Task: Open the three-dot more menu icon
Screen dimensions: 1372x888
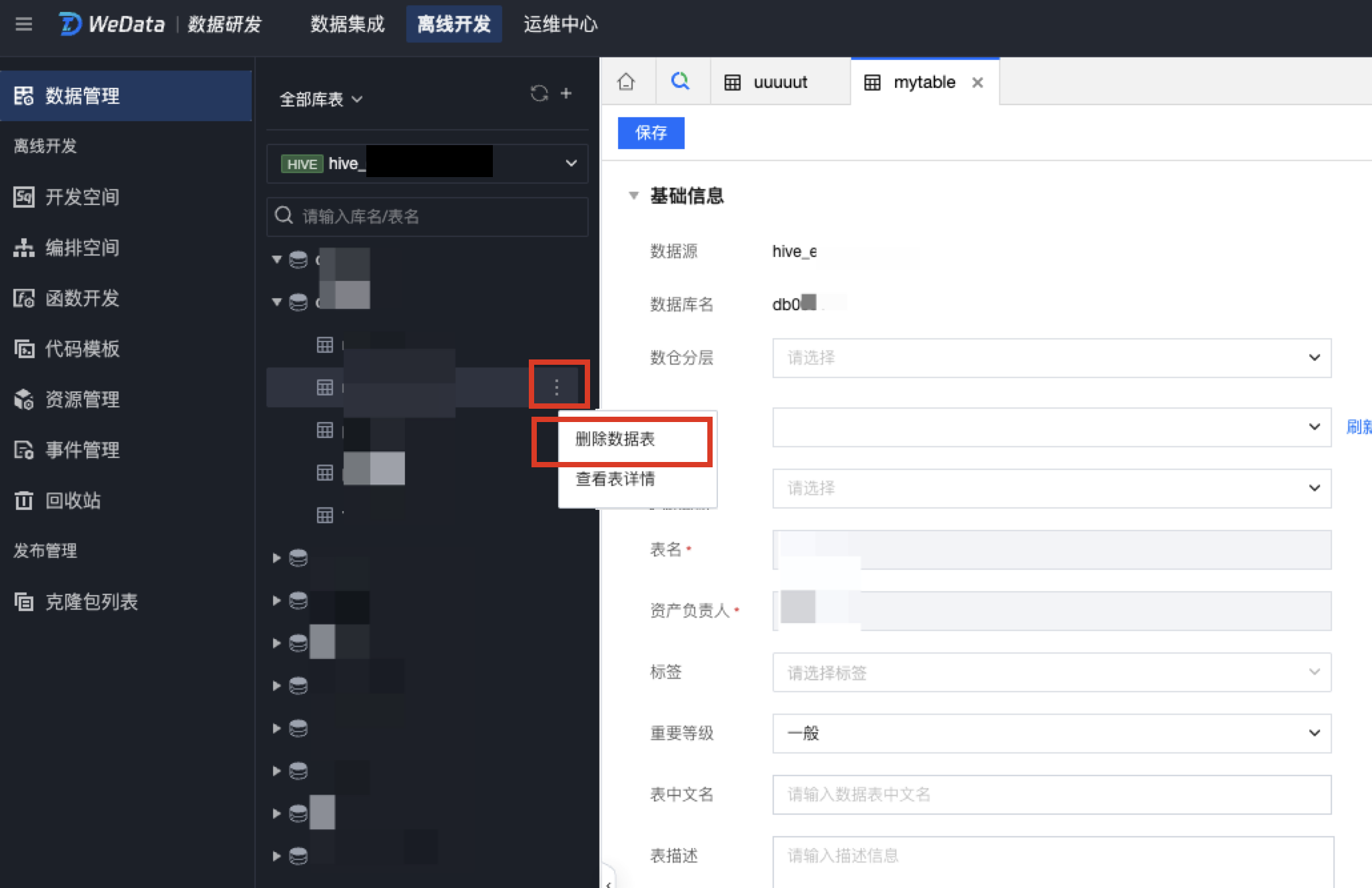Action: point(557,387)
